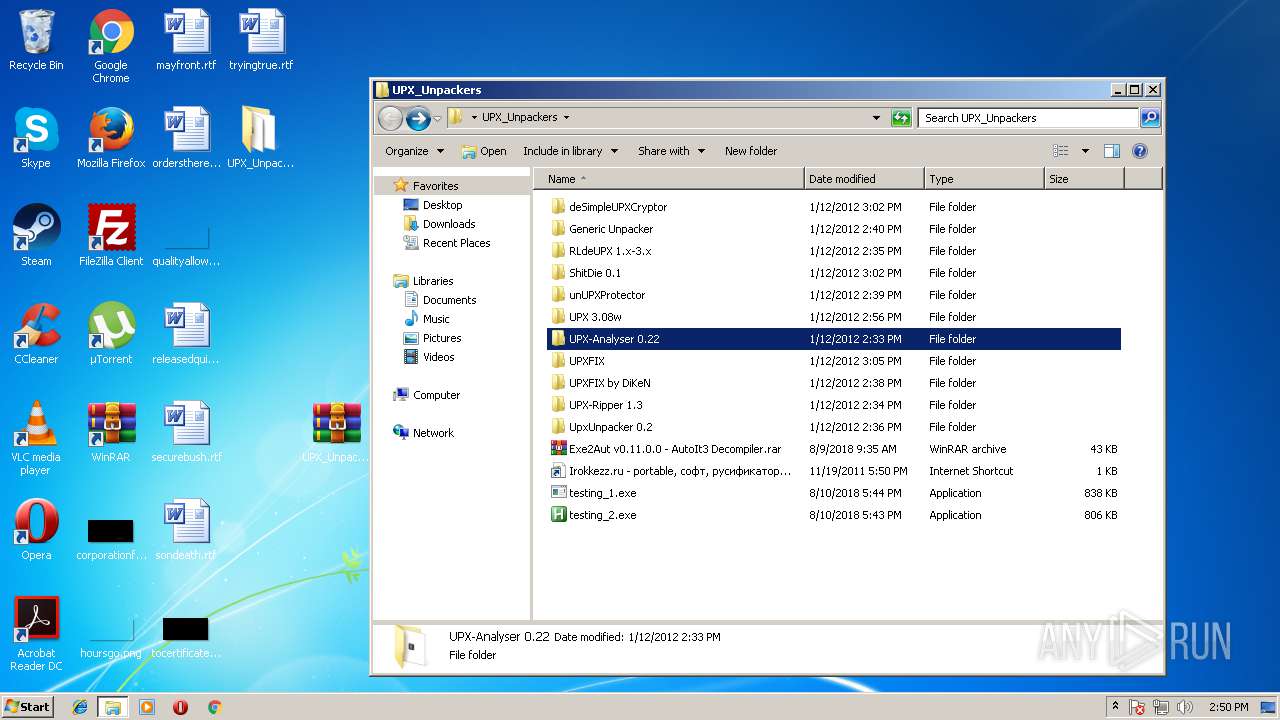
Task: Sort by Size column header
Action: (1084, 179)
